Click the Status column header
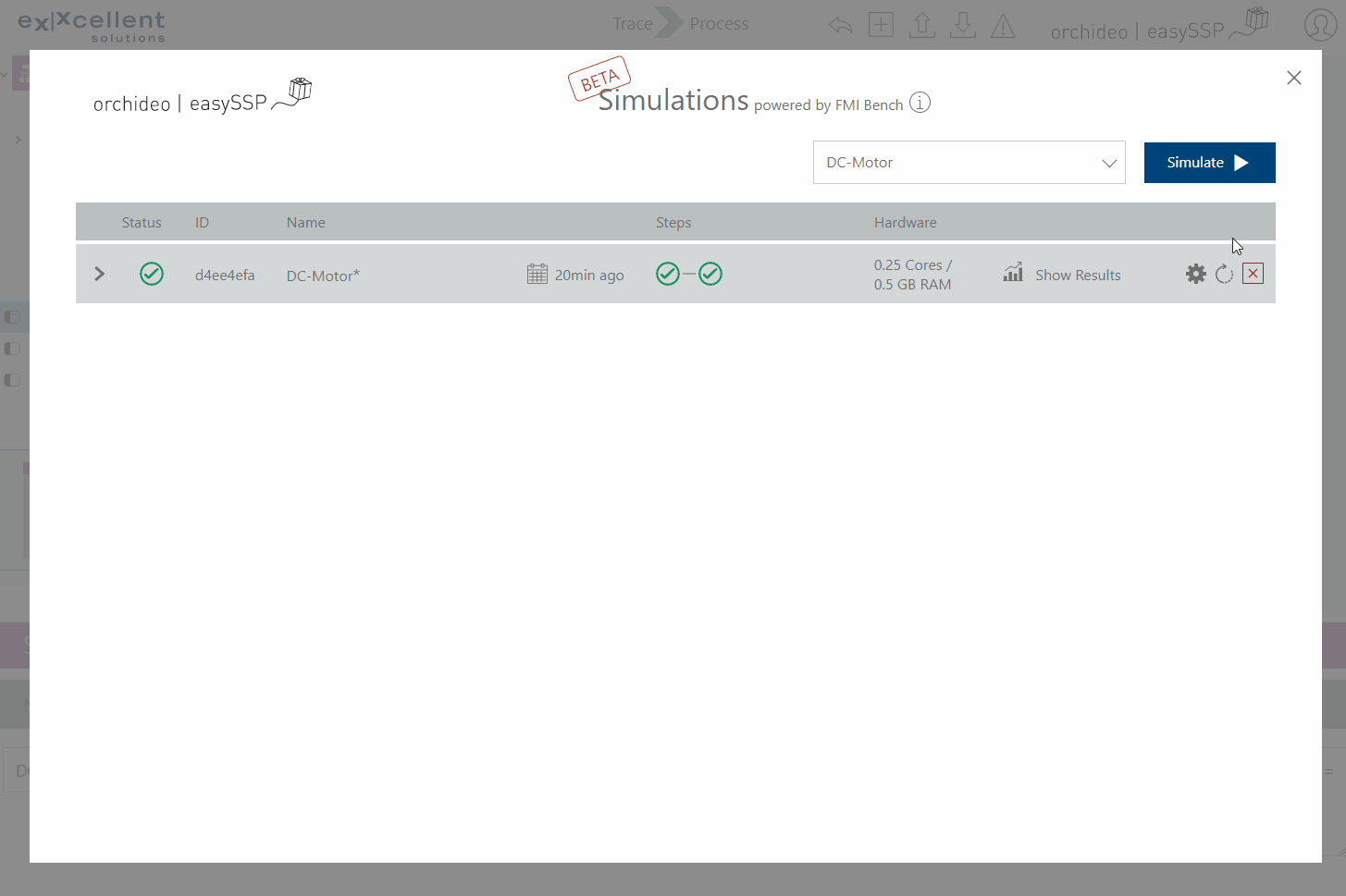 point(142,222)
